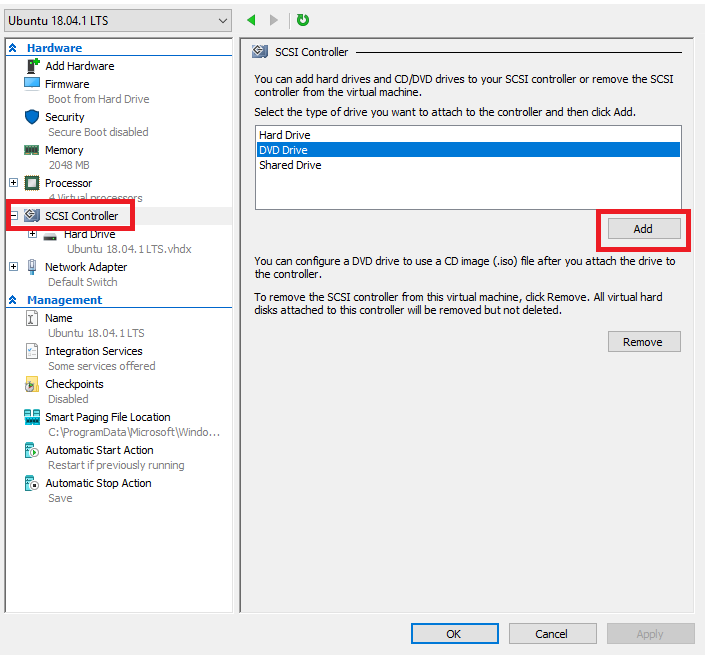
Task: Confirm settings with OK
Action: (454, 634)
